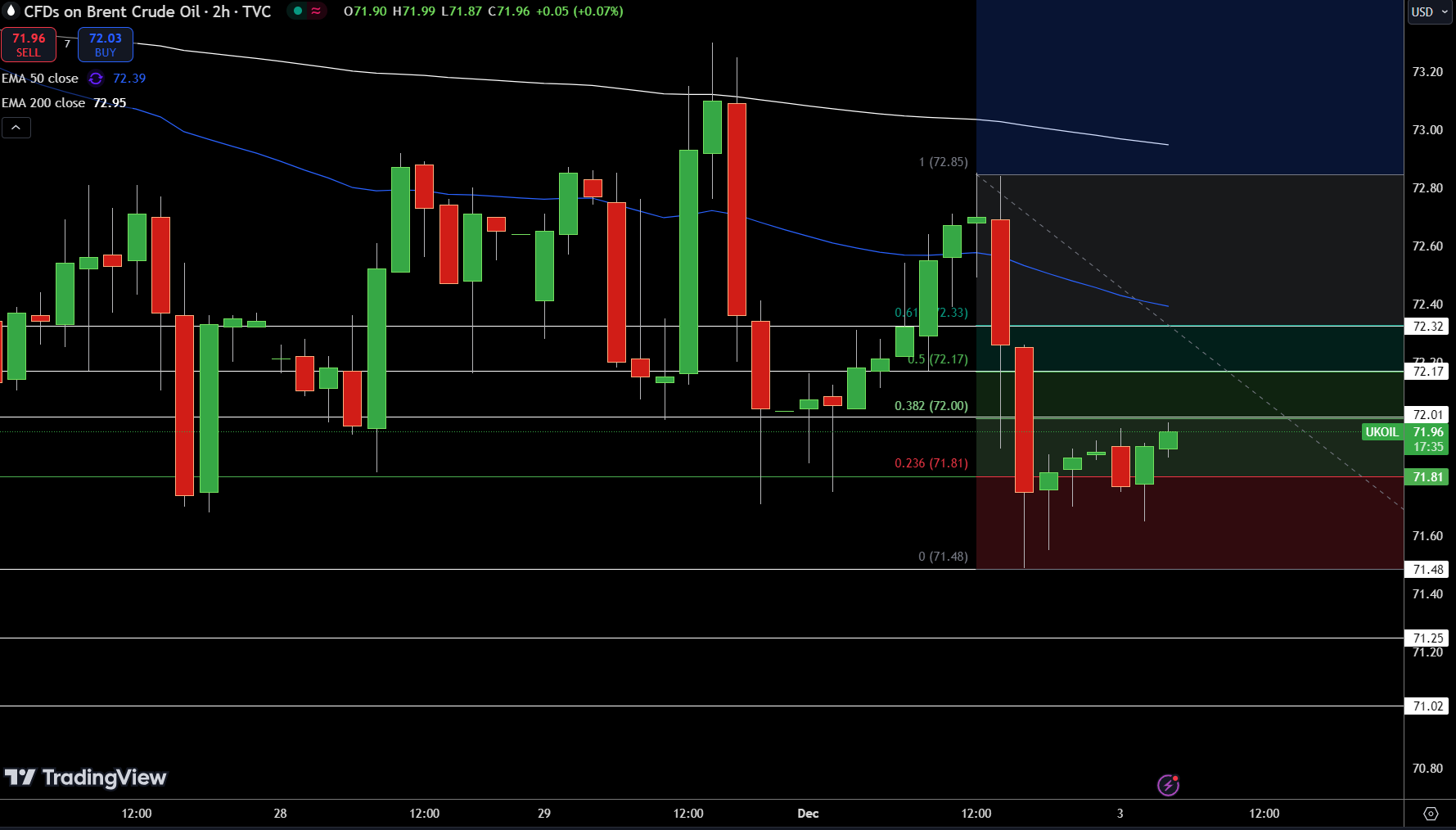
Task: Click the 72.03 BUY button
Action: [106, 45]
